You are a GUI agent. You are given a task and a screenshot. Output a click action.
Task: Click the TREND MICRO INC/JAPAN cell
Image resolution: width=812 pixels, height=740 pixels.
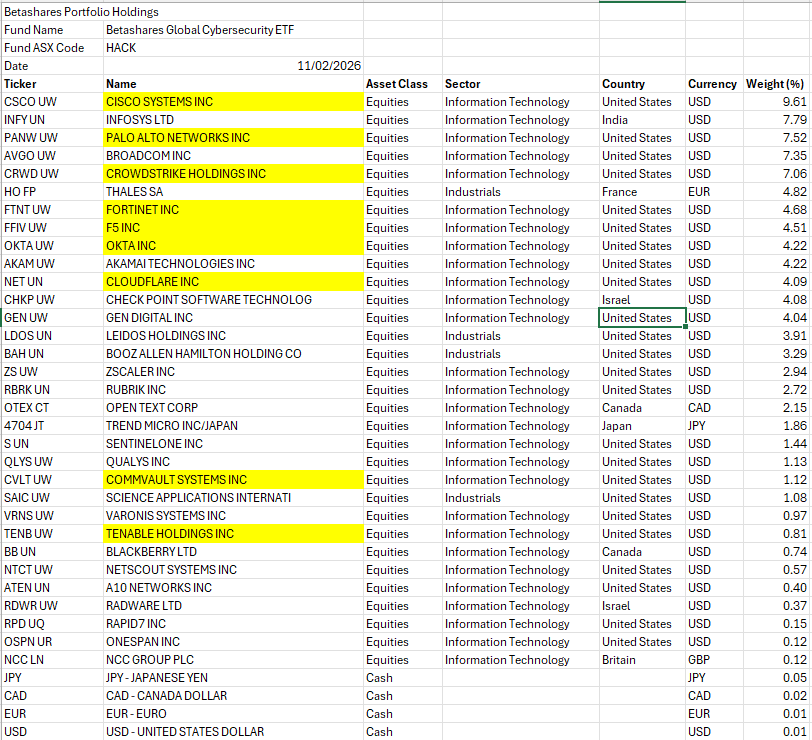click(232, 426)
